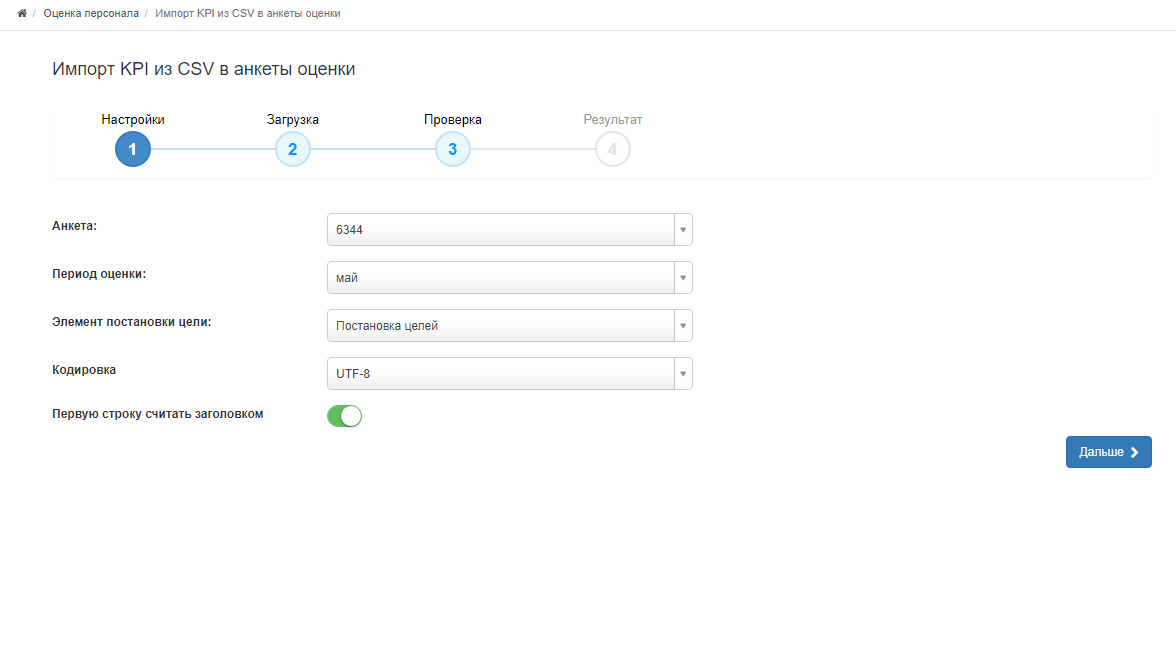
Task: Expand Анкета list with its arrow
Action: point(682,229)
